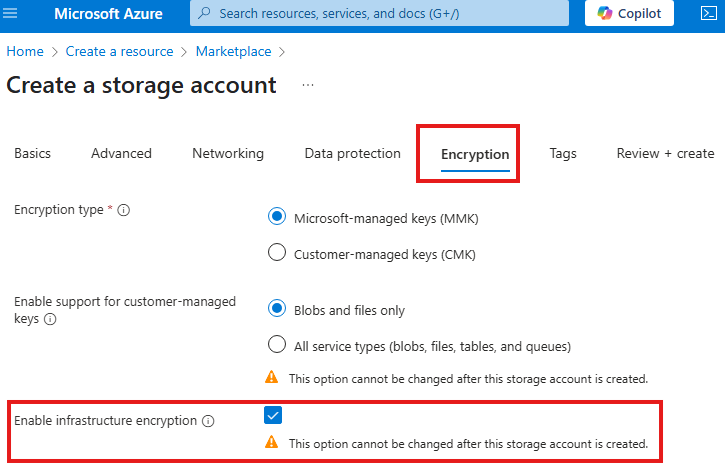Select Customer-managed keys (CMK) option
Image resolution: width=725 pixels, height=463 pixels.
[277, 253]
